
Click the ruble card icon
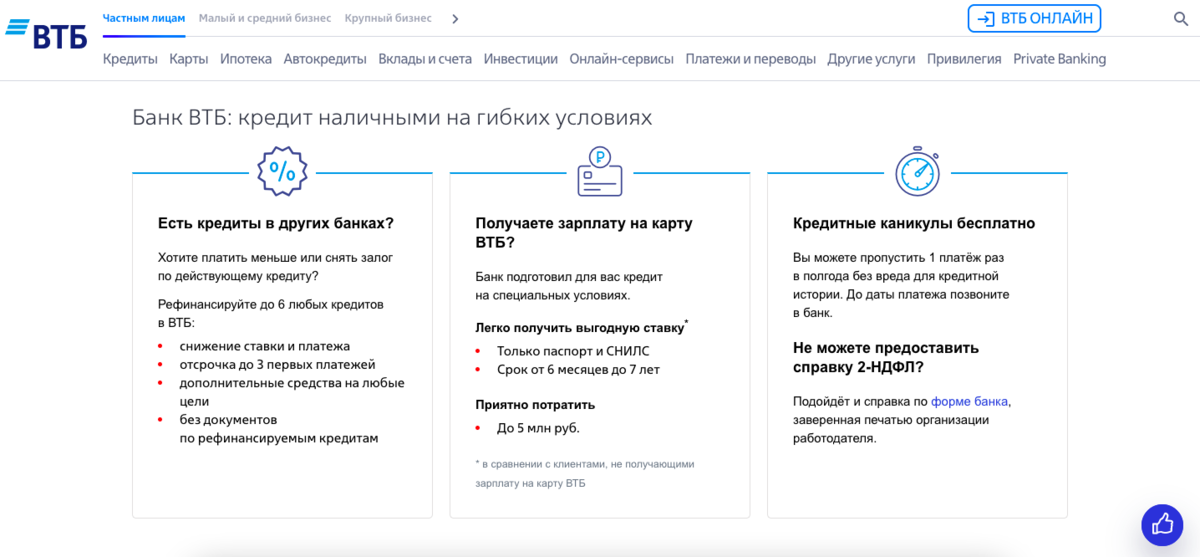(600, 172)
